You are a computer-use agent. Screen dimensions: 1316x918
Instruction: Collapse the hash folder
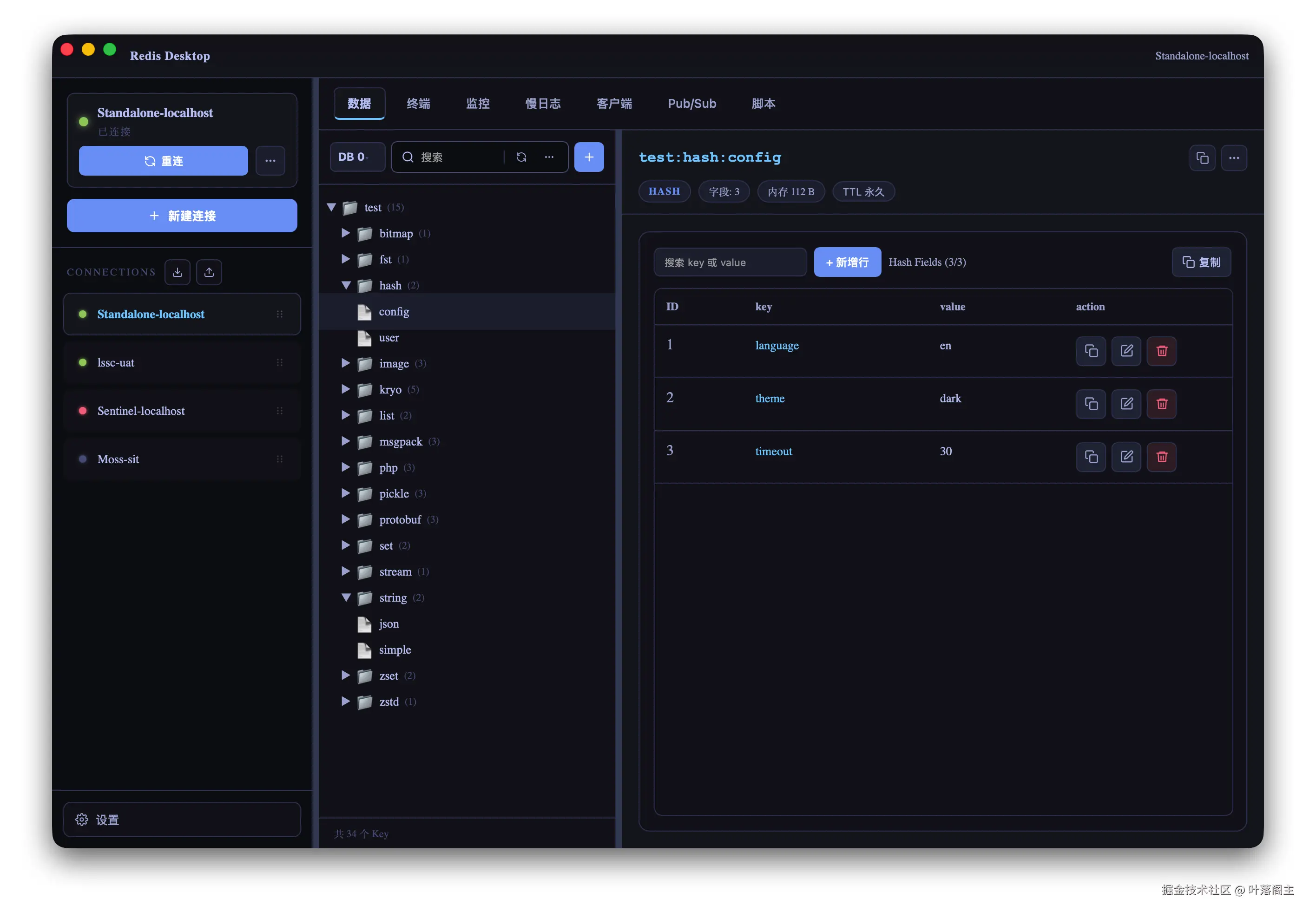tap(346, 285)
